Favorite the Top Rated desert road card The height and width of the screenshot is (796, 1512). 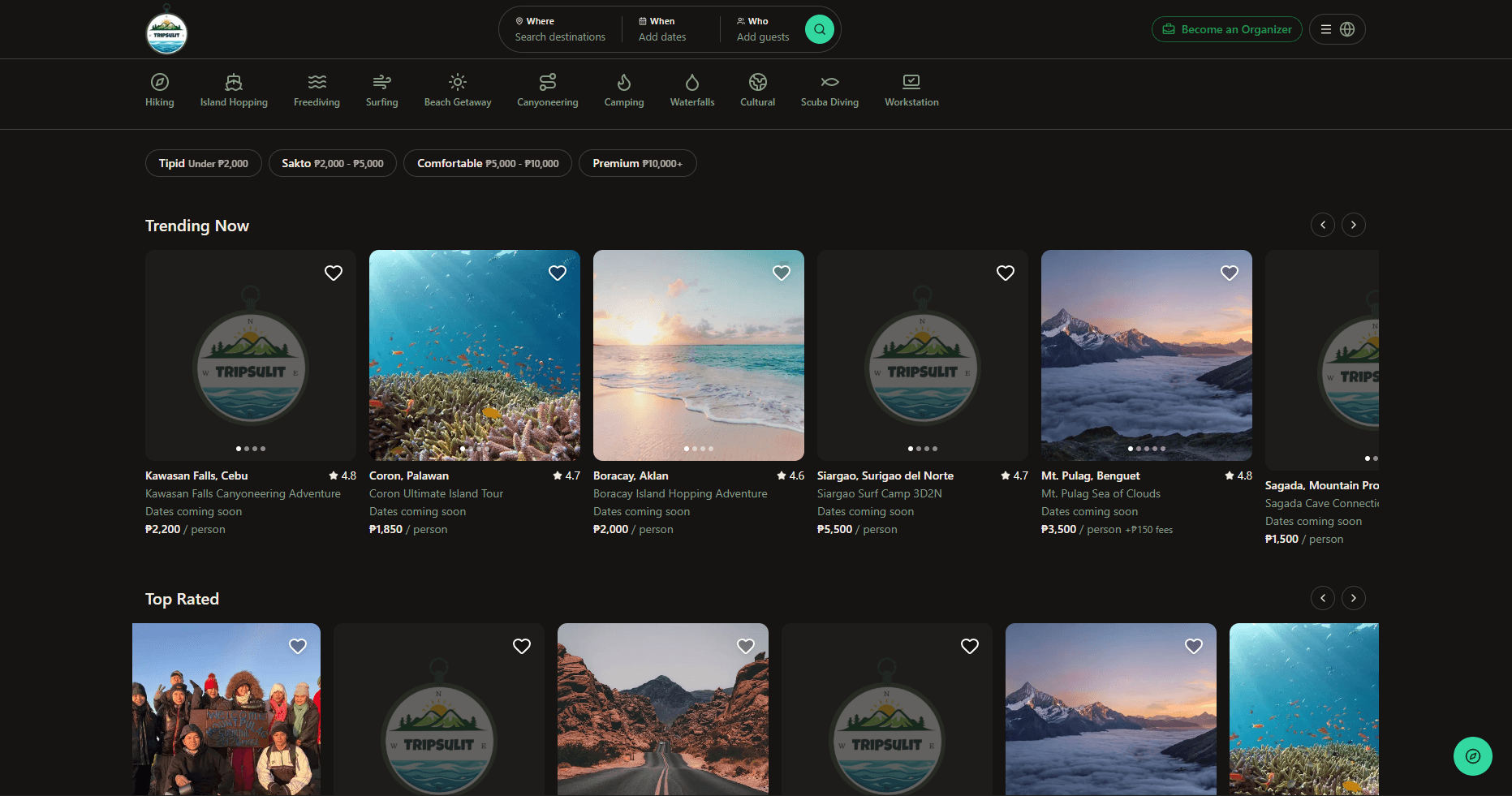(746, 647)
